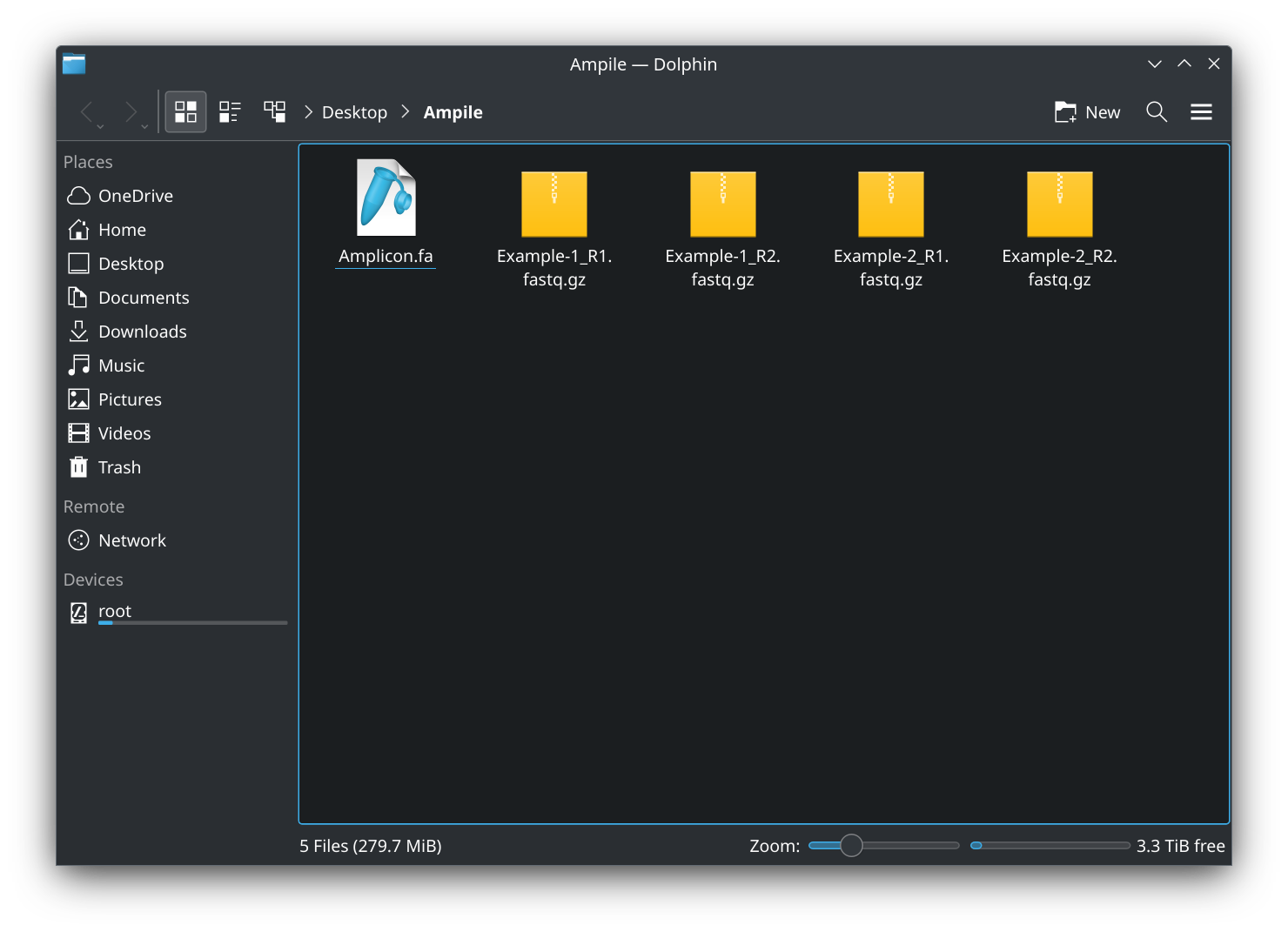This screenshot has height=932, width=1288.
Task: Switch to Details tree view mode
Action: [x=275, y=111]
